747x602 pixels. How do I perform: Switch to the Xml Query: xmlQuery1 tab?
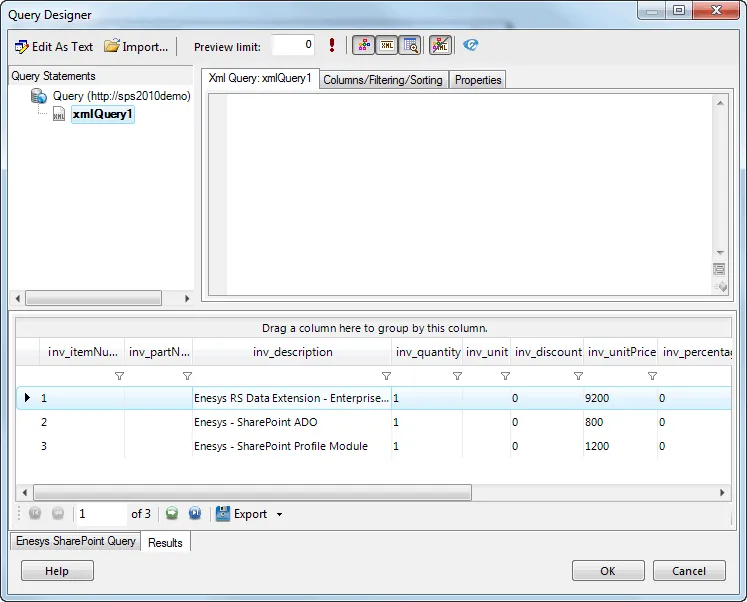[260, 78]
